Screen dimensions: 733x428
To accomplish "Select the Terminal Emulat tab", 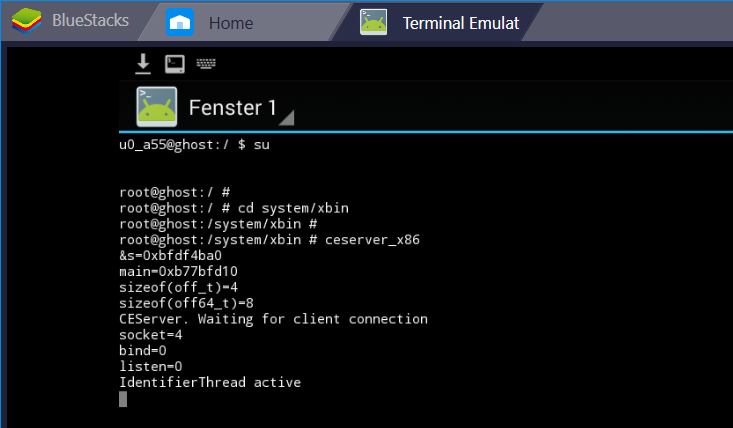I will (x=439, y=22).
